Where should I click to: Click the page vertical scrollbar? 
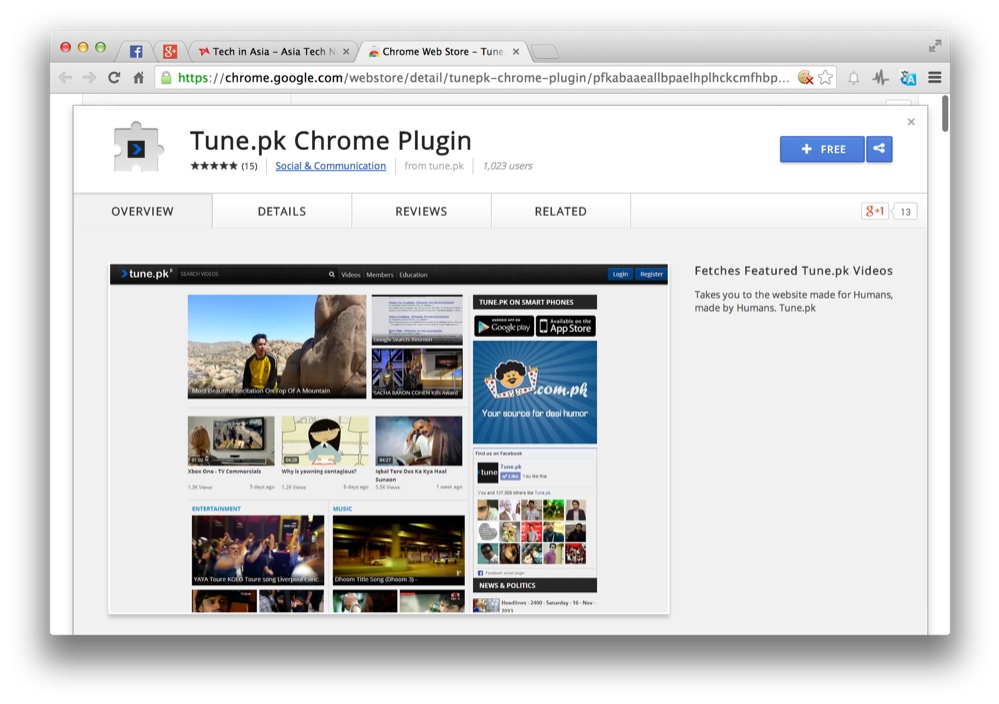click(945, 113)
